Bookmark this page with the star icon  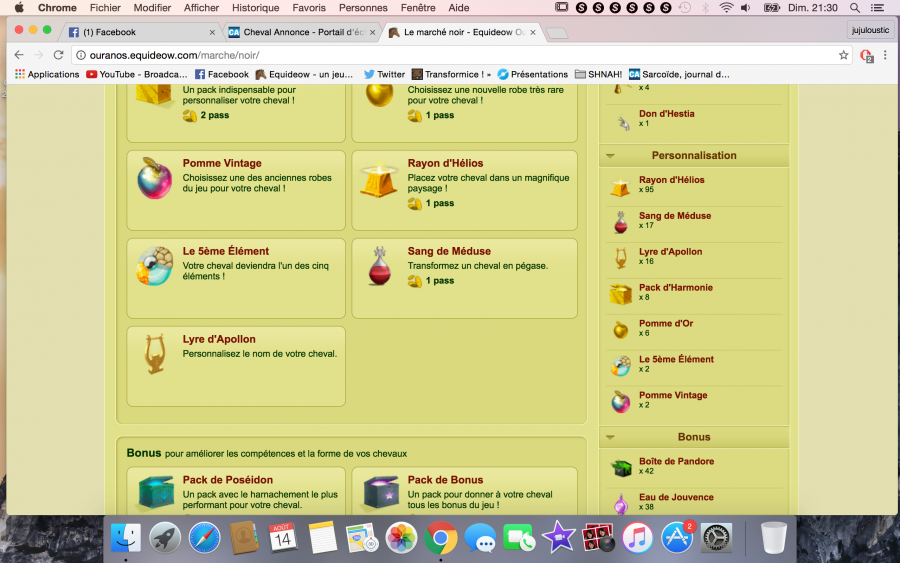click(843, 55)
